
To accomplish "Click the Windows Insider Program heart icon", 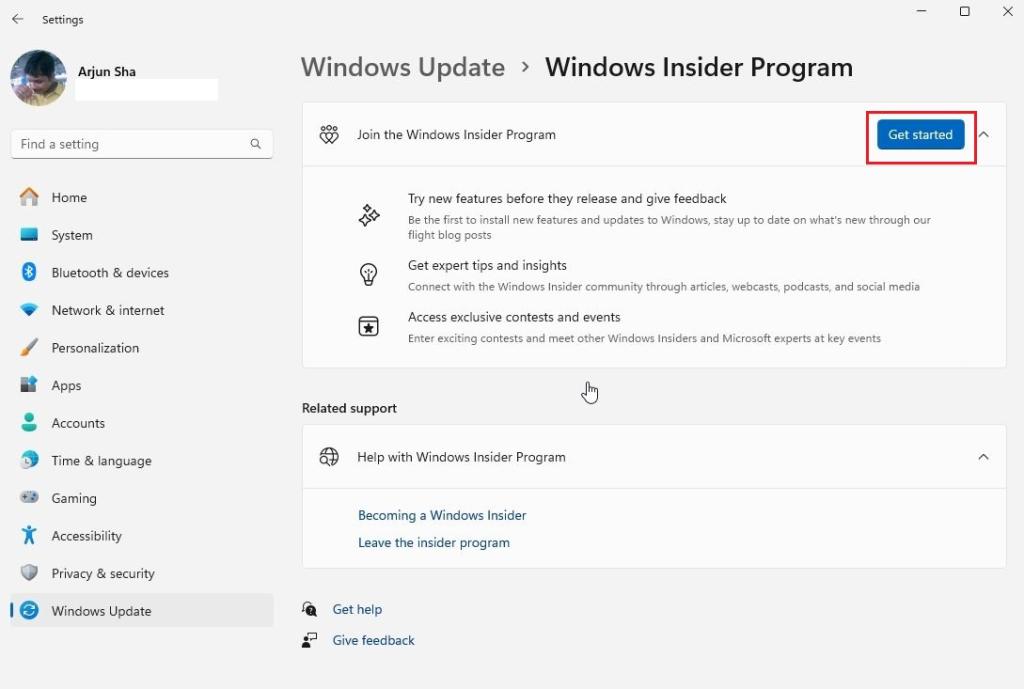I will (x=328, y=134).
